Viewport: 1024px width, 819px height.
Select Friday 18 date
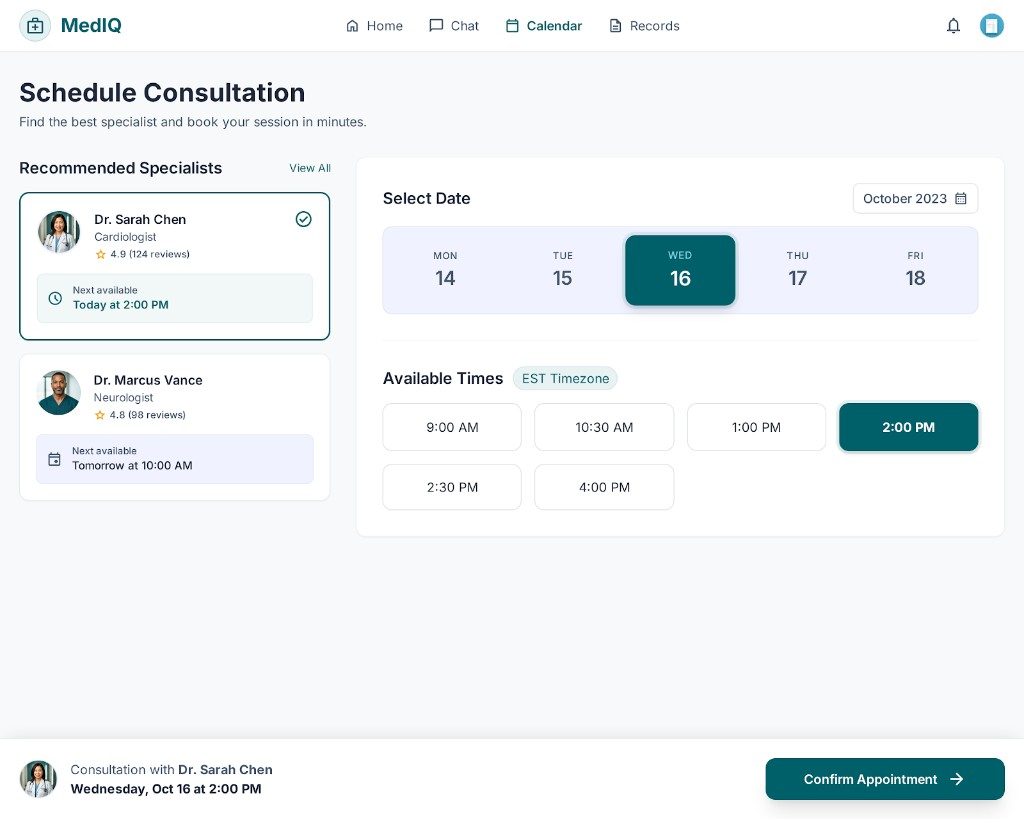pos(915,270)
